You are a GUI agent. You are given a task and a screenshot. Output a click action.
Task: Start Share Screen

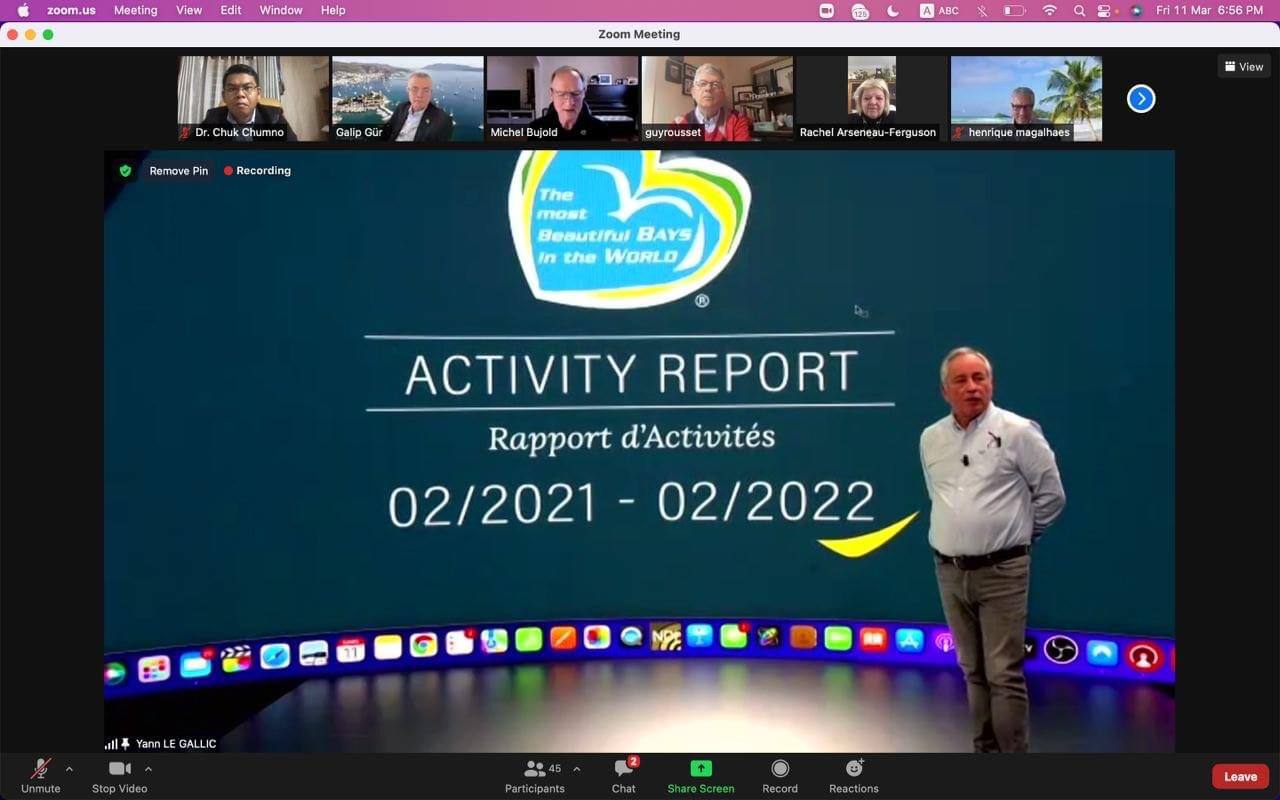701,775
